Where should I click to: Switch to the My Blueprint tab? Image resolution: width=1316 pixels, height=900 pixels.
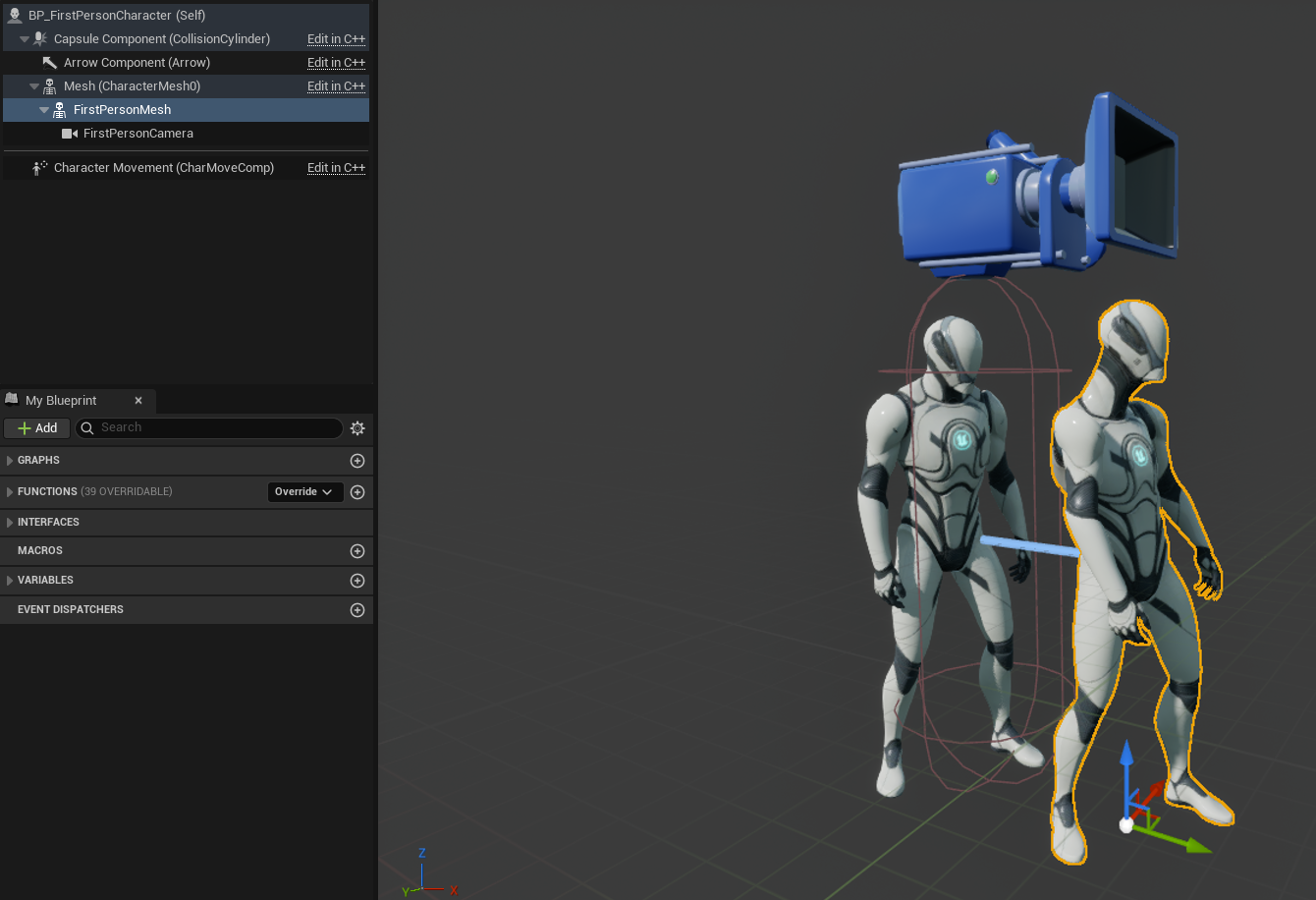pyautogui.click(x=61, y=401)
